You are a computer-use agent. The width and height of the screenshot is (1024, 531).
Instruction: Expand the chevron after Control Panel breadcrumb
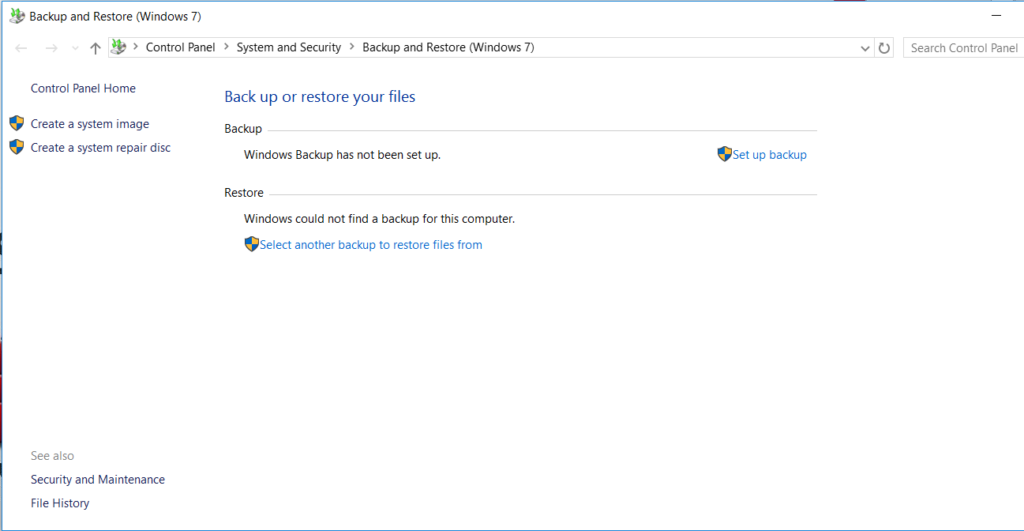[x=227, y=47]
